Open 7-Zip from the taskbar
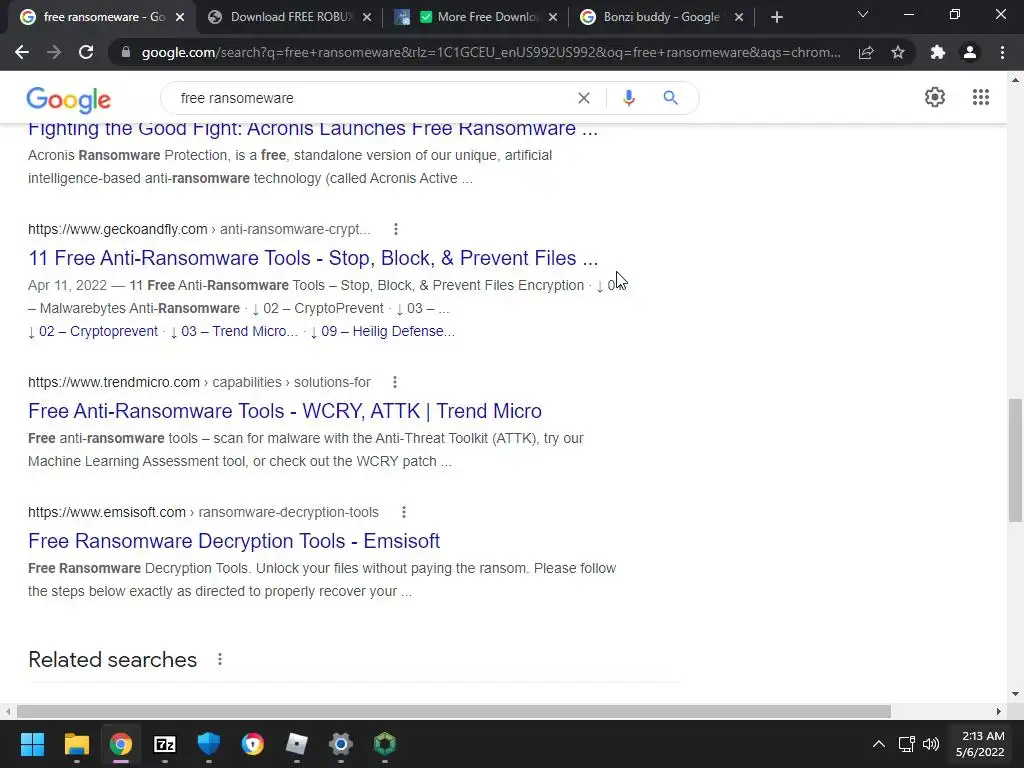 (x=165, y=744)
